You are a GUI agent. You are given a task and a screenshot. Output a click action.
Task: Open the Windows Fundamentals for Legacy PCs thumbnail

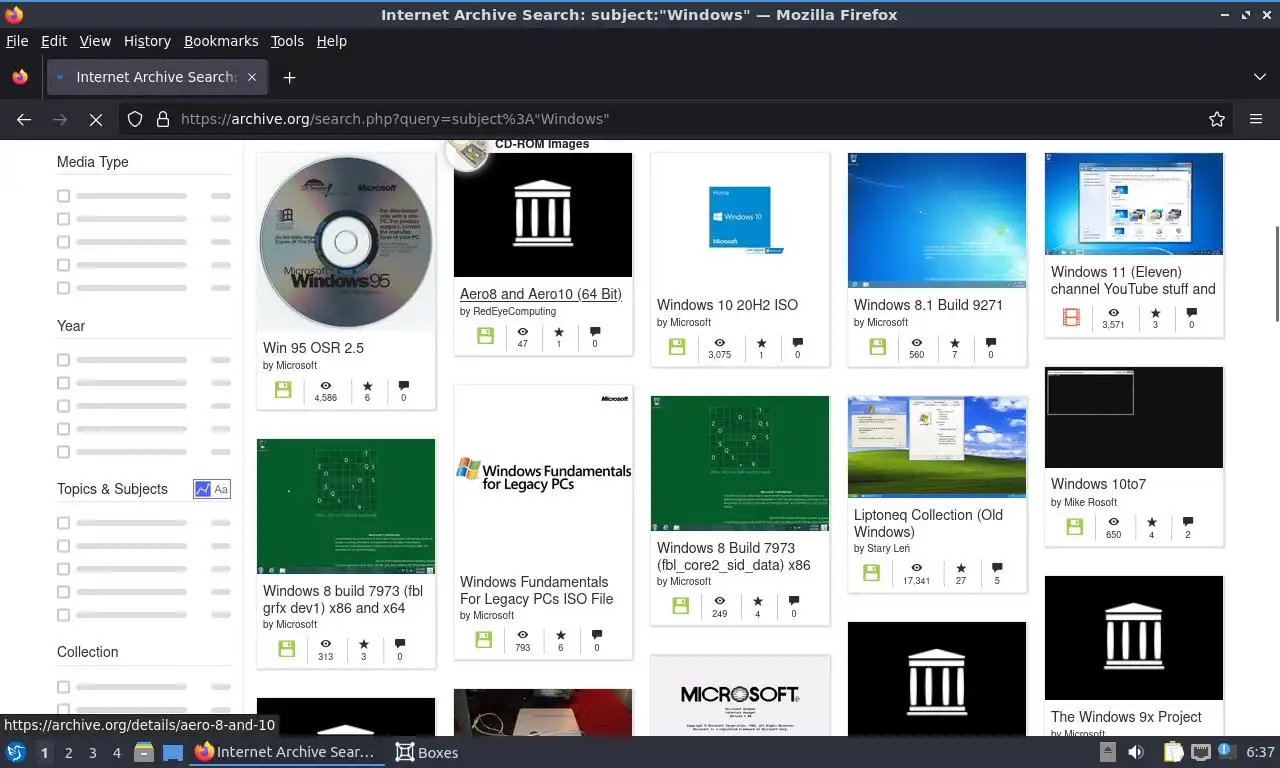[x=543, y=475]
